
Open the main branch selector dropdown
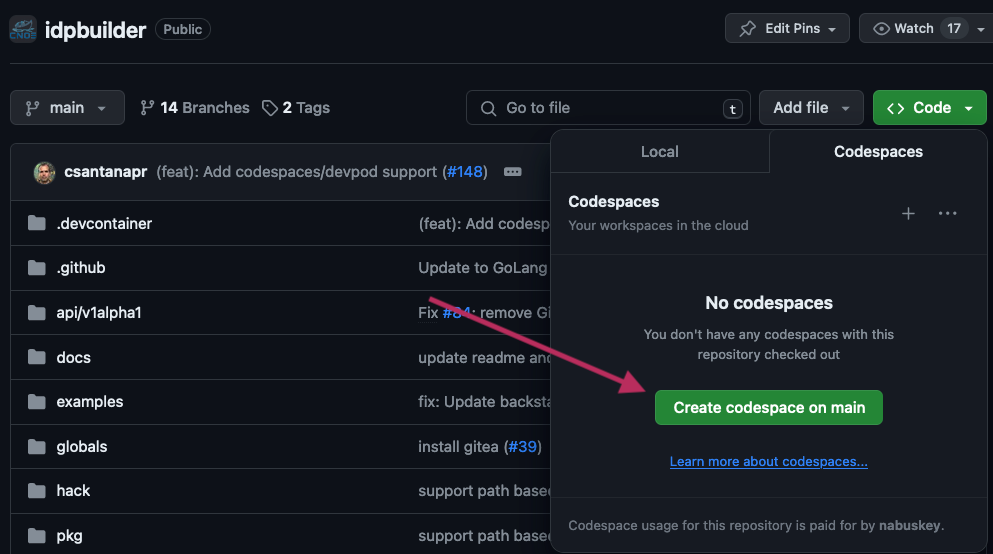[67, 108]
